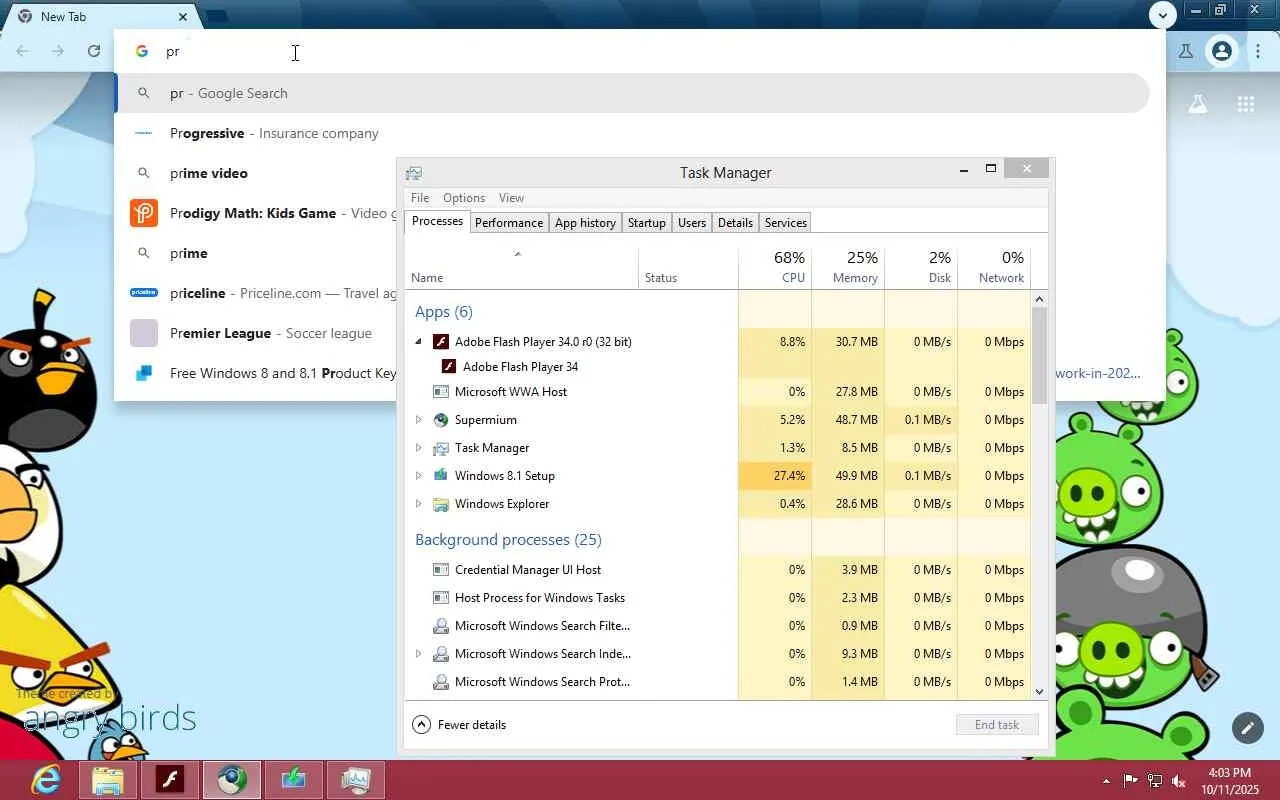Collapse Task Manager with Fewer details
This screenshot has height=800, width=1280.
click(x=459, y=725)
